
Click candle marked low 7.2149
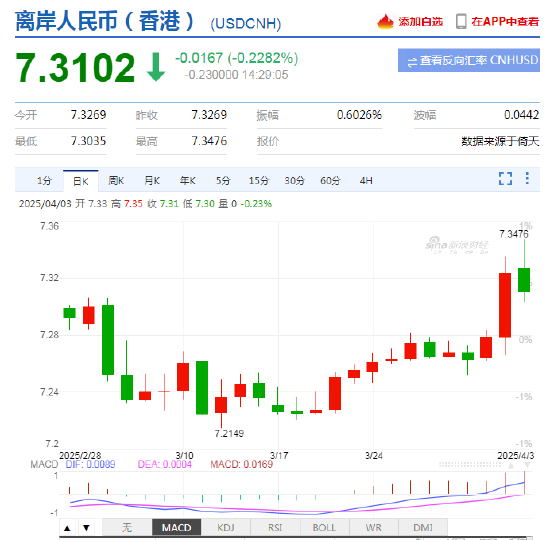tap(221, 405)
